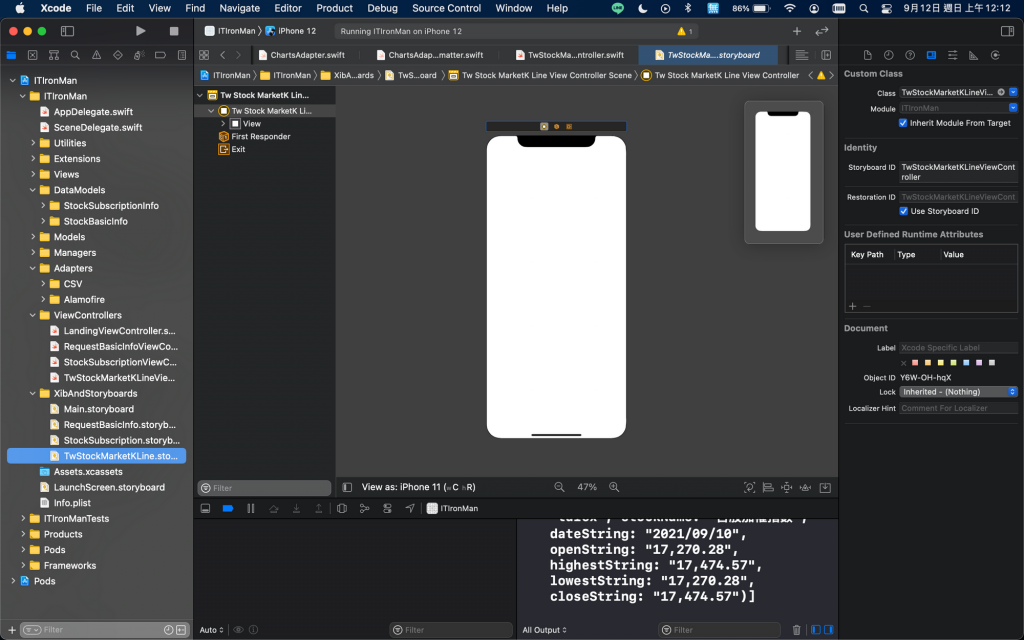Screen dimensions: 1024x640
Task: Add a user defined runtime attribute
Action: (852, 306)
